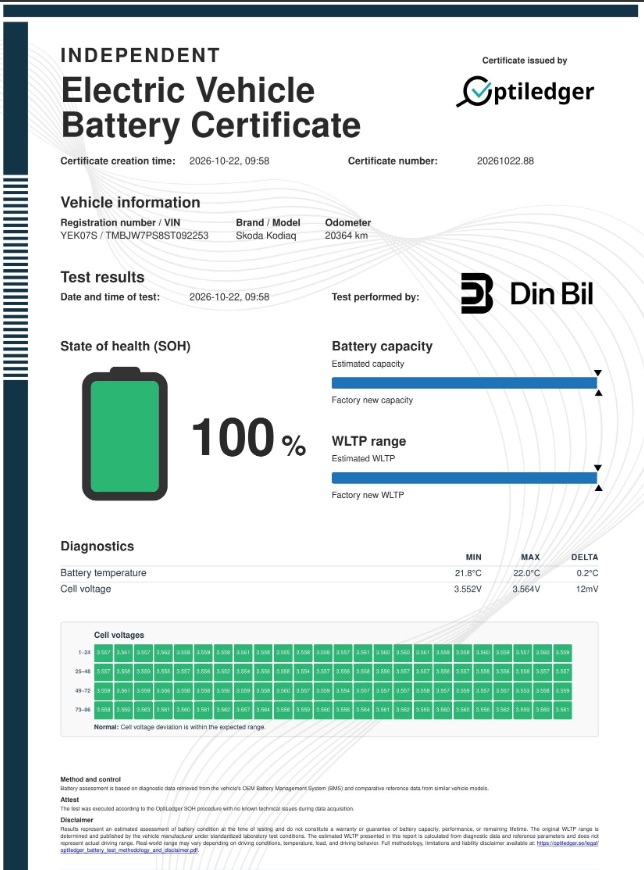This screenshot has height=870, width=644.
Task: Click the '73–96' cell row label
Action: click(83, 710)
